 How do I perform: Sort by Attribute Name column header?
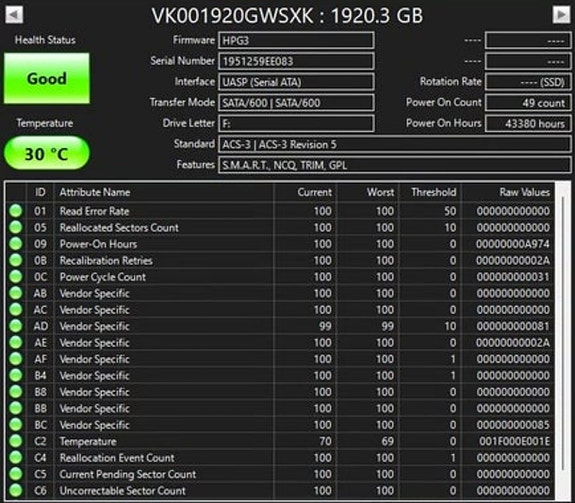[x=164, y=192]
